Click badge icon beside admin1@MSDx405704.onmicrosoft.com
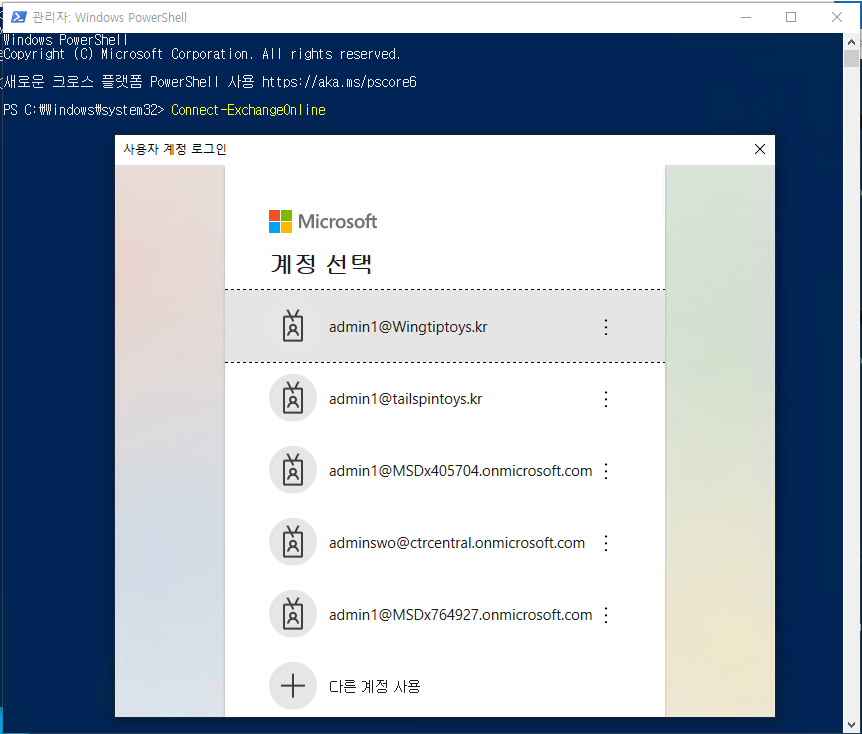 pos(292,470)
